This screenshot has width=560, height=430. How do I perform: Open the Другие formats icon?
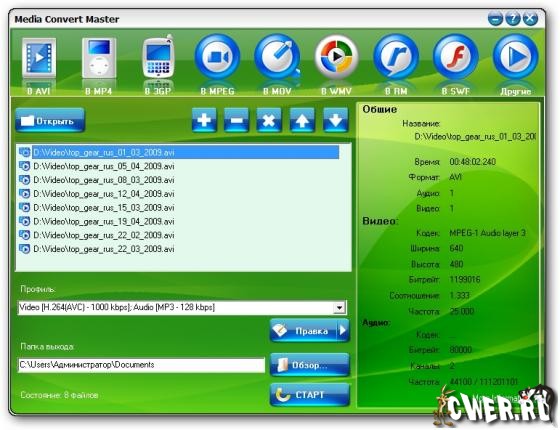[515, 57]
